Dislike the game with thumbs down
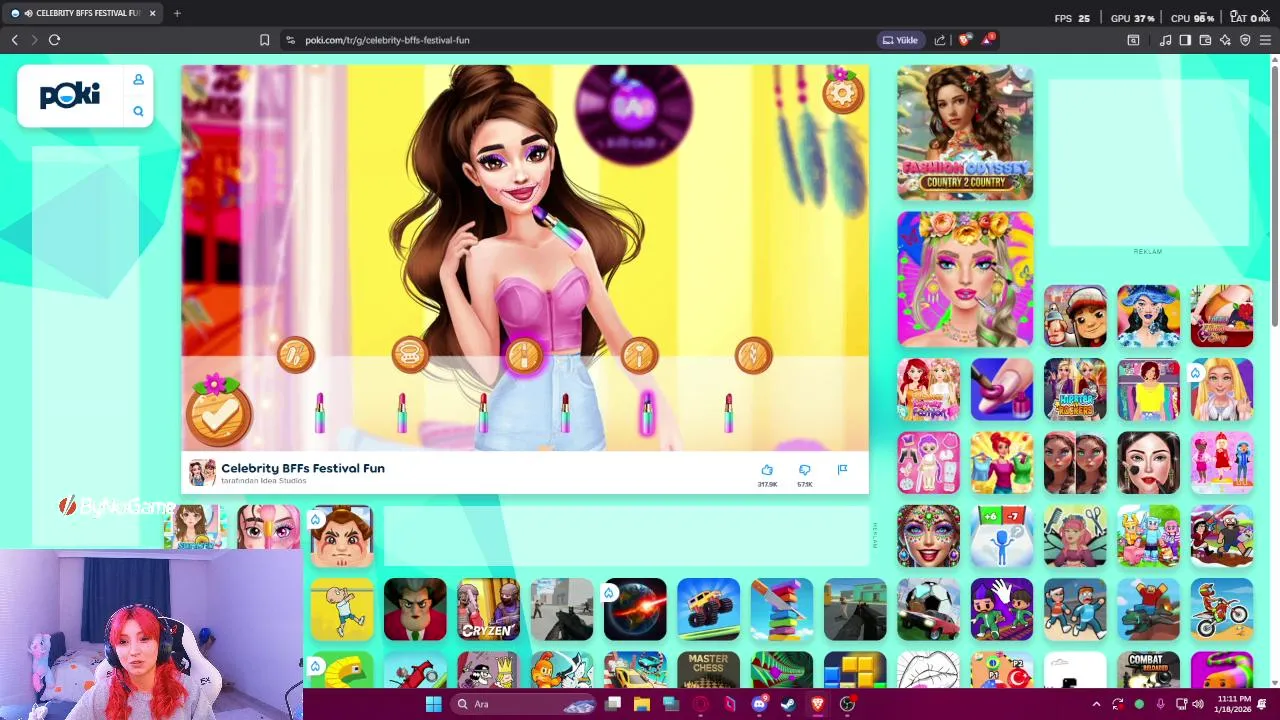This screenshot has height=720, width=1280. [805, 470]
